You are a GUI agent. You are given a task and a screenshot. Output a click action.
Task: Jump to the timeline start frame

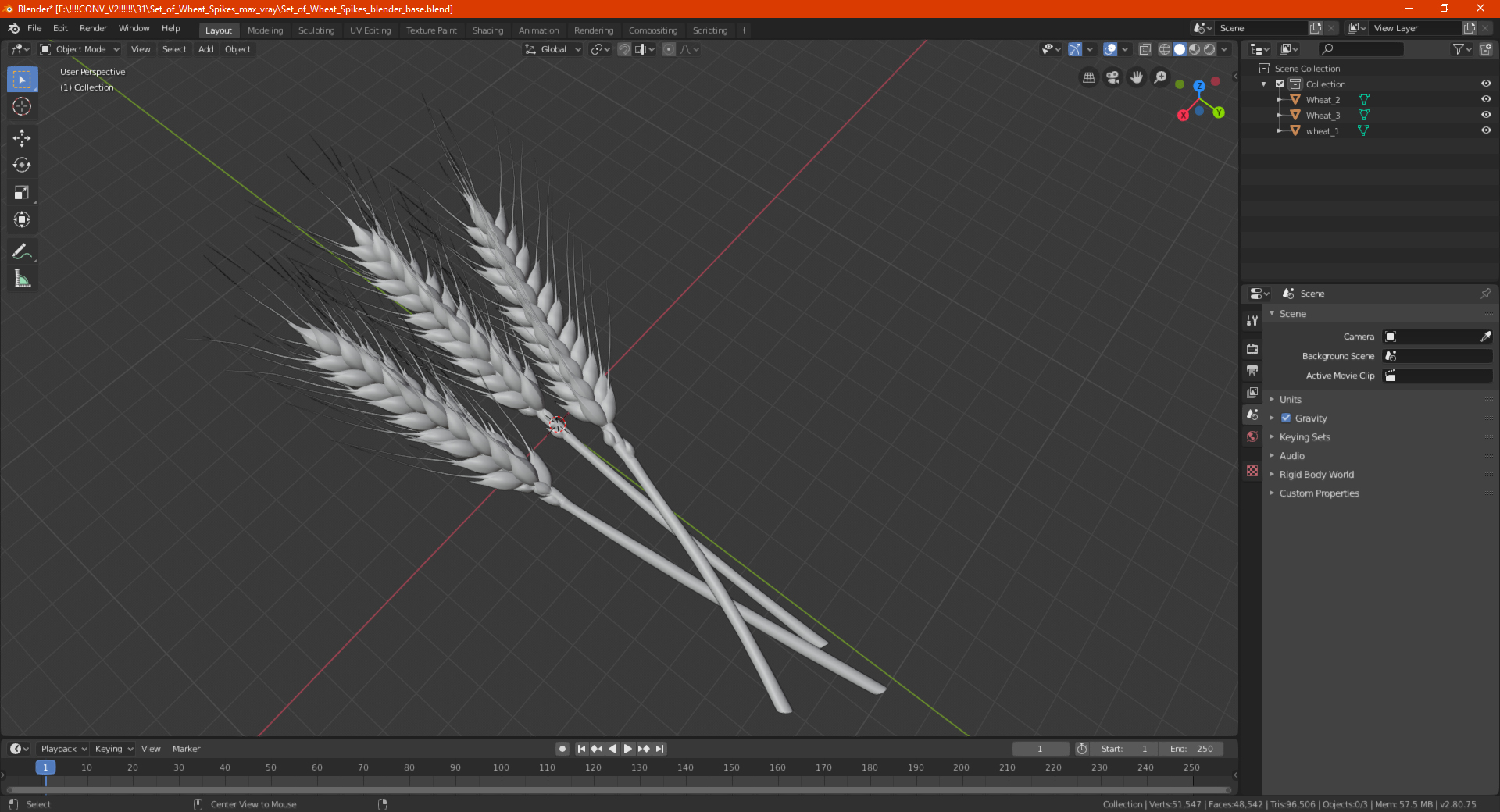(x=581, y=749)
